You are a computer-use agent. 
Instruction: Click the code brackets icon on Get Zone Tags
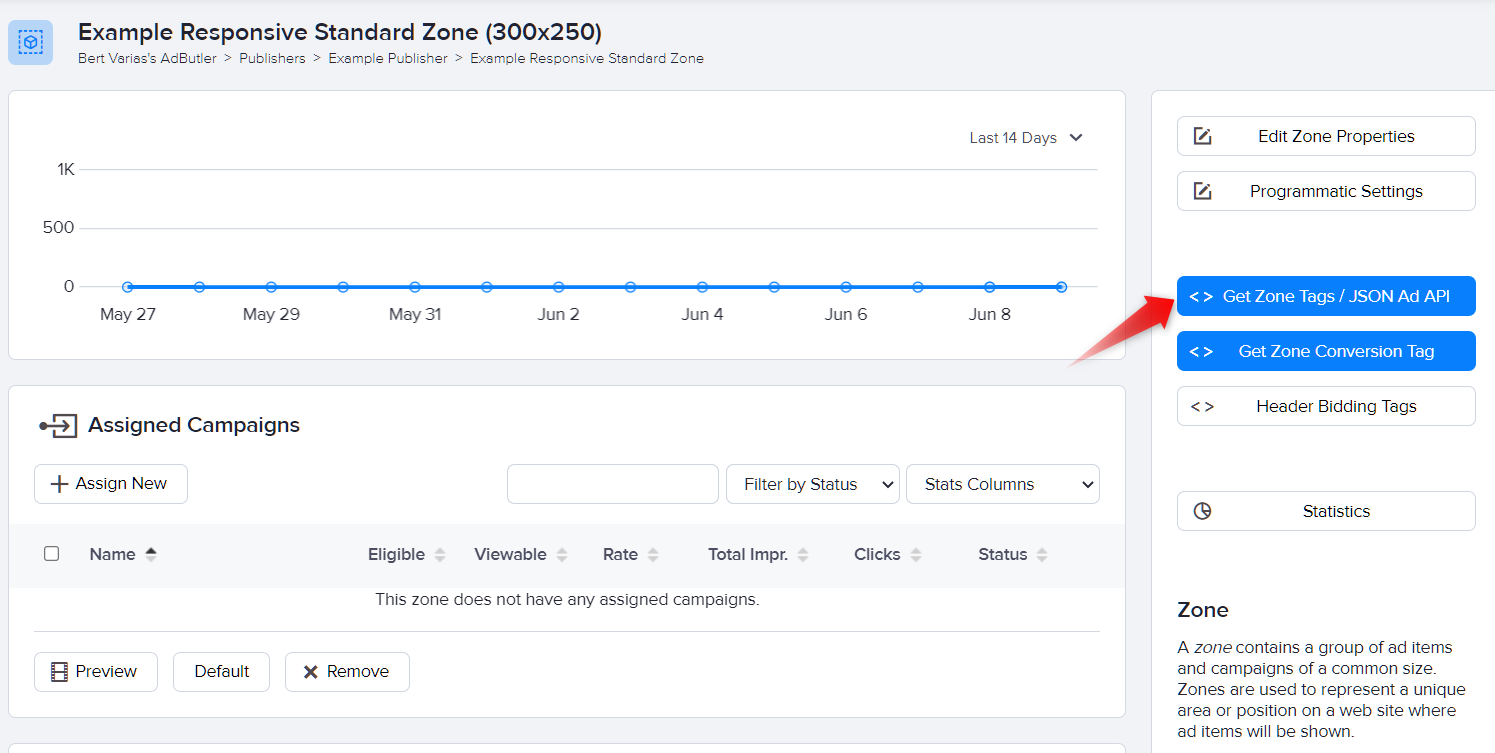(1201, 296)
